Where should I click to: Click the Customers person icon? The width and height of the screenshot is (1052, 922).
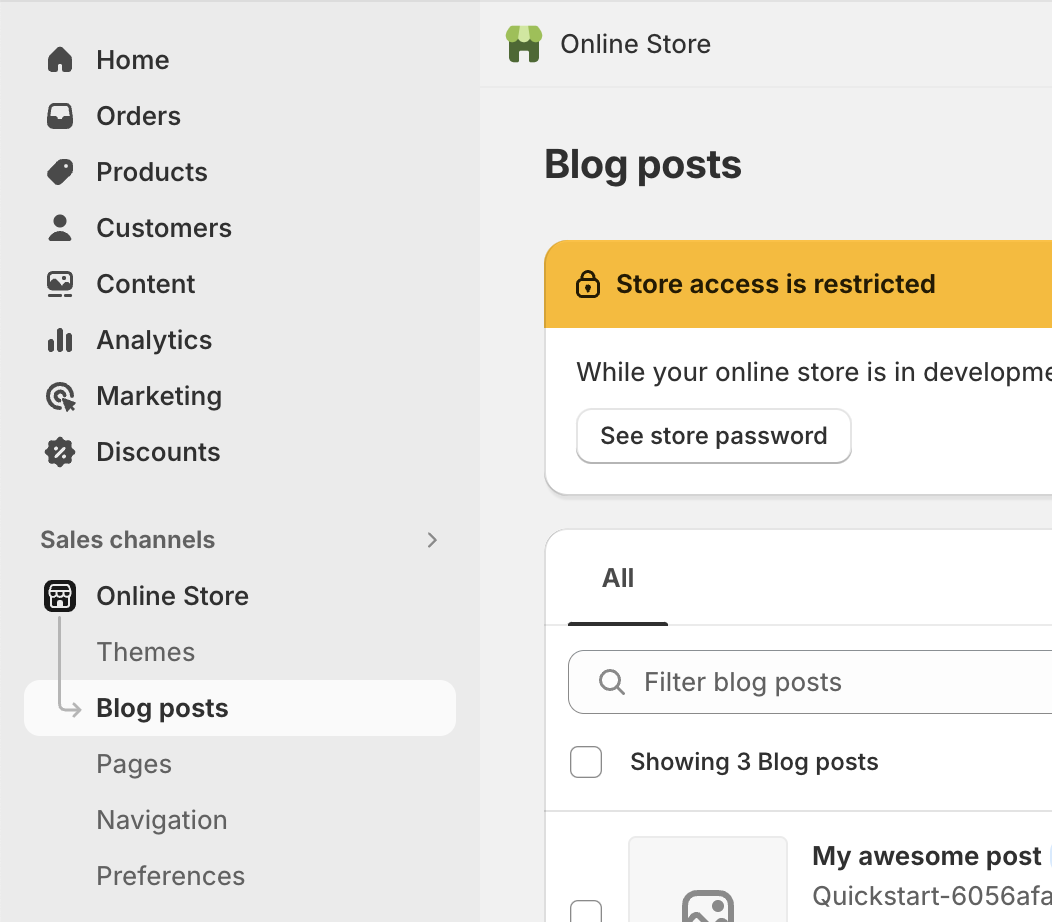point(60,228)
